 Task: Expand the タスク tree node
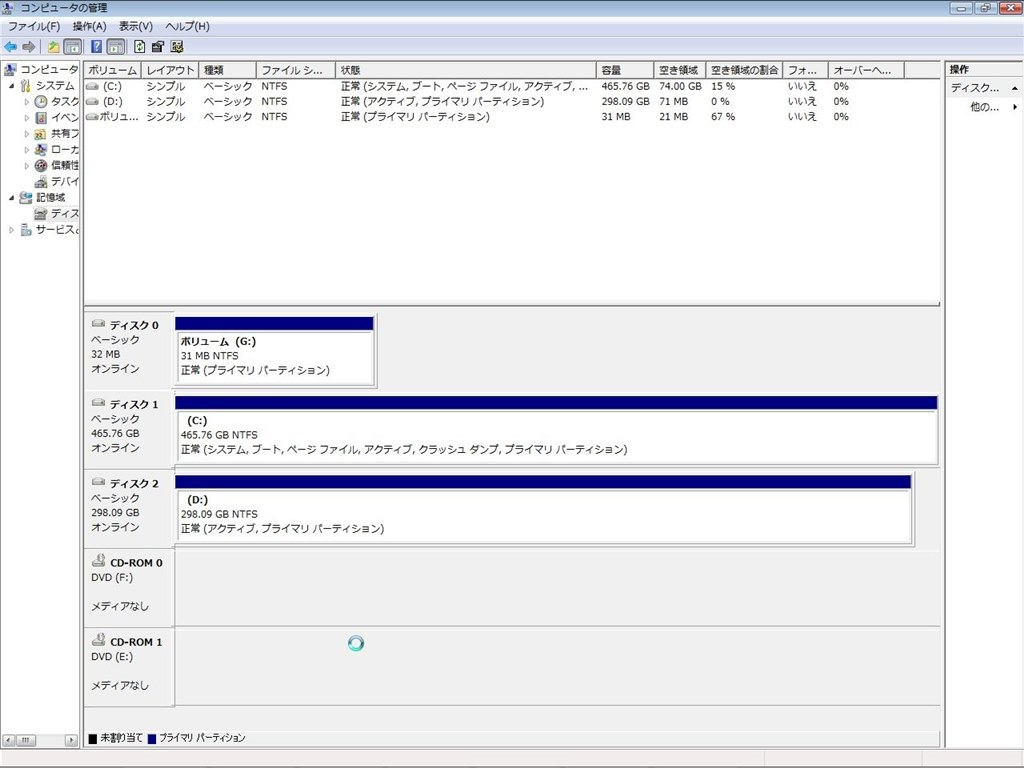[27, 102]
